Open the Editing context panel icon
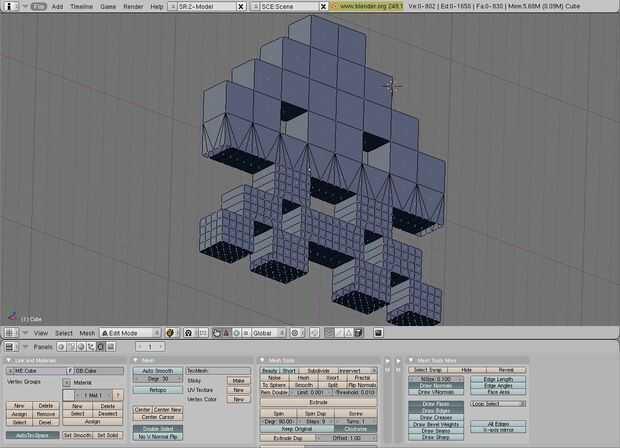Screen dimensions: 620x448 click(101, 347)
